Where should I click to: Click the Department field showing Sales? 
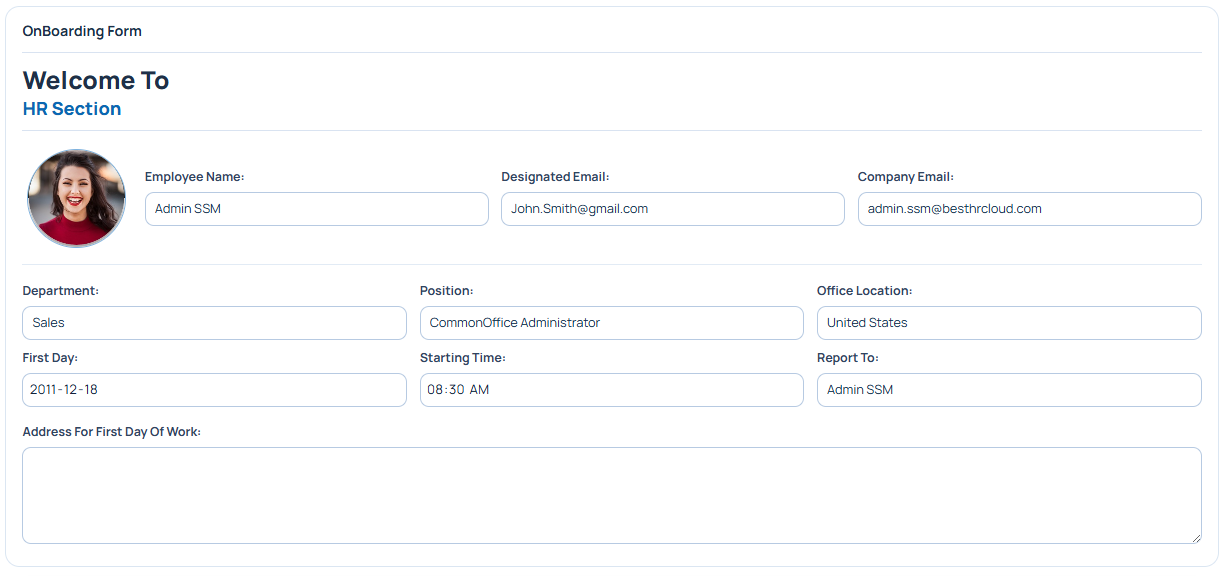point(214,322)
